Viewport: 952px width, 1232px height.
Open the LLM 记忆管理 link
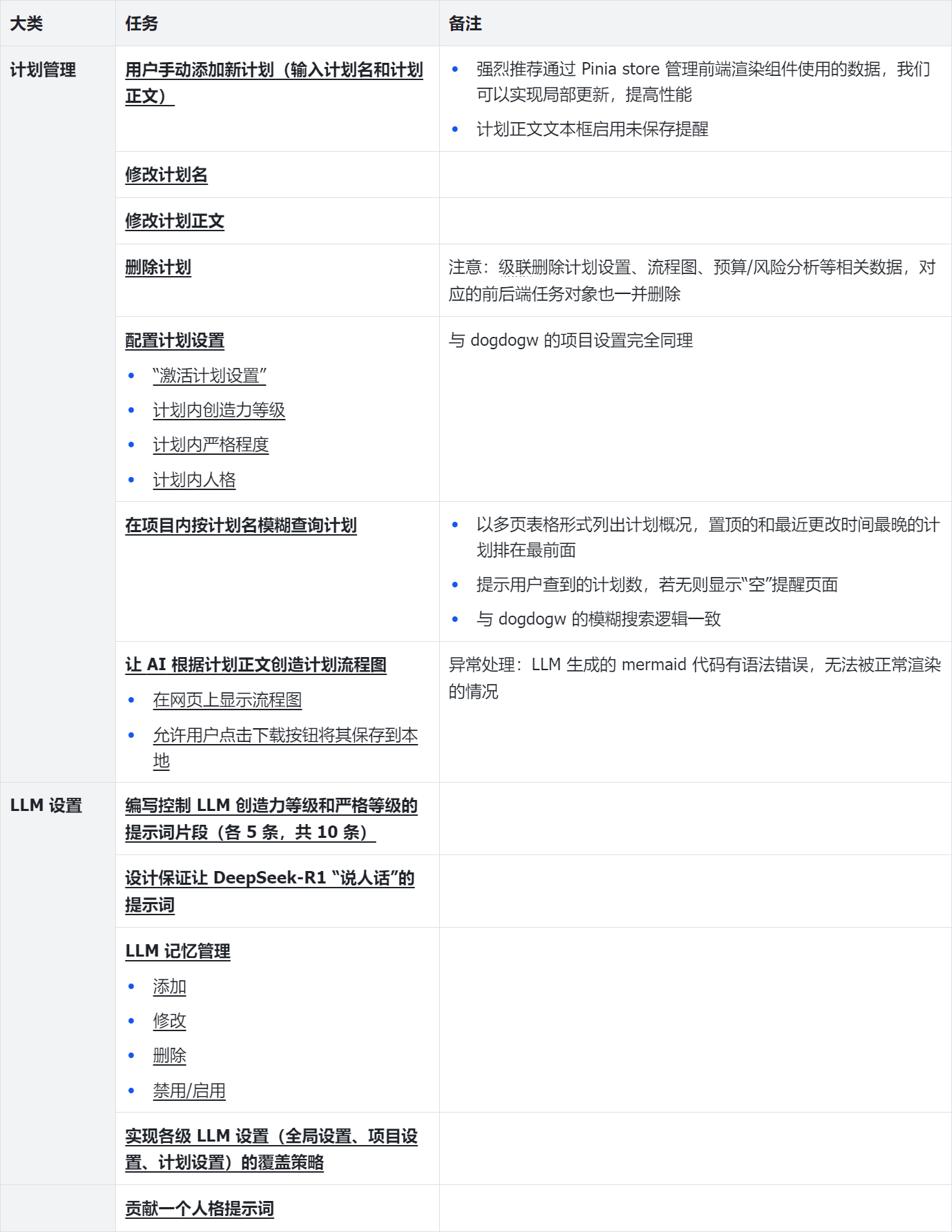point(177,952)
